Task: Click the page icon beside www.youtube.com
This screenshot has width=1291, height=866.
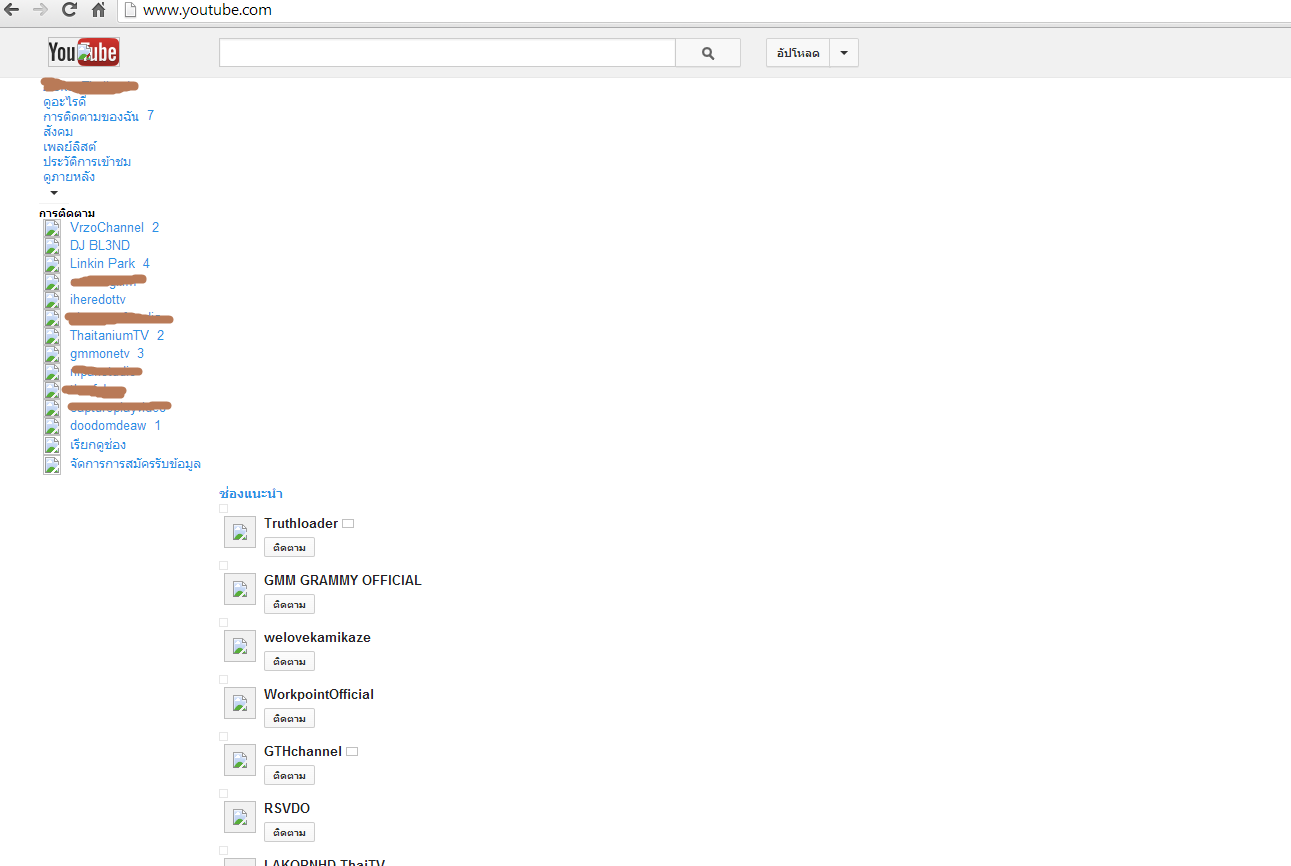Action: [129, 10]
